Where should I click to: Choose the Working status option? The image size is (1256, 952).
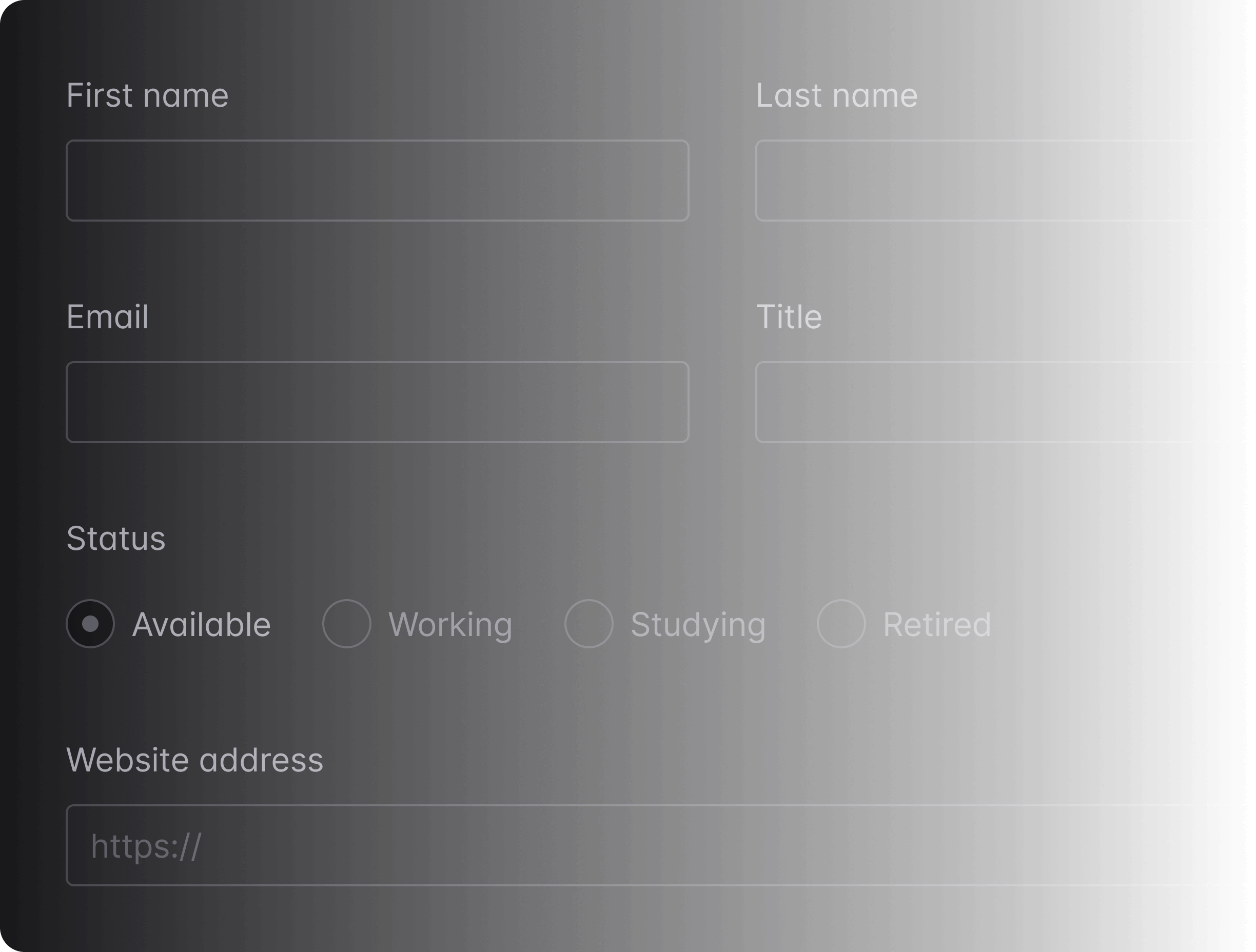point(347,624)
